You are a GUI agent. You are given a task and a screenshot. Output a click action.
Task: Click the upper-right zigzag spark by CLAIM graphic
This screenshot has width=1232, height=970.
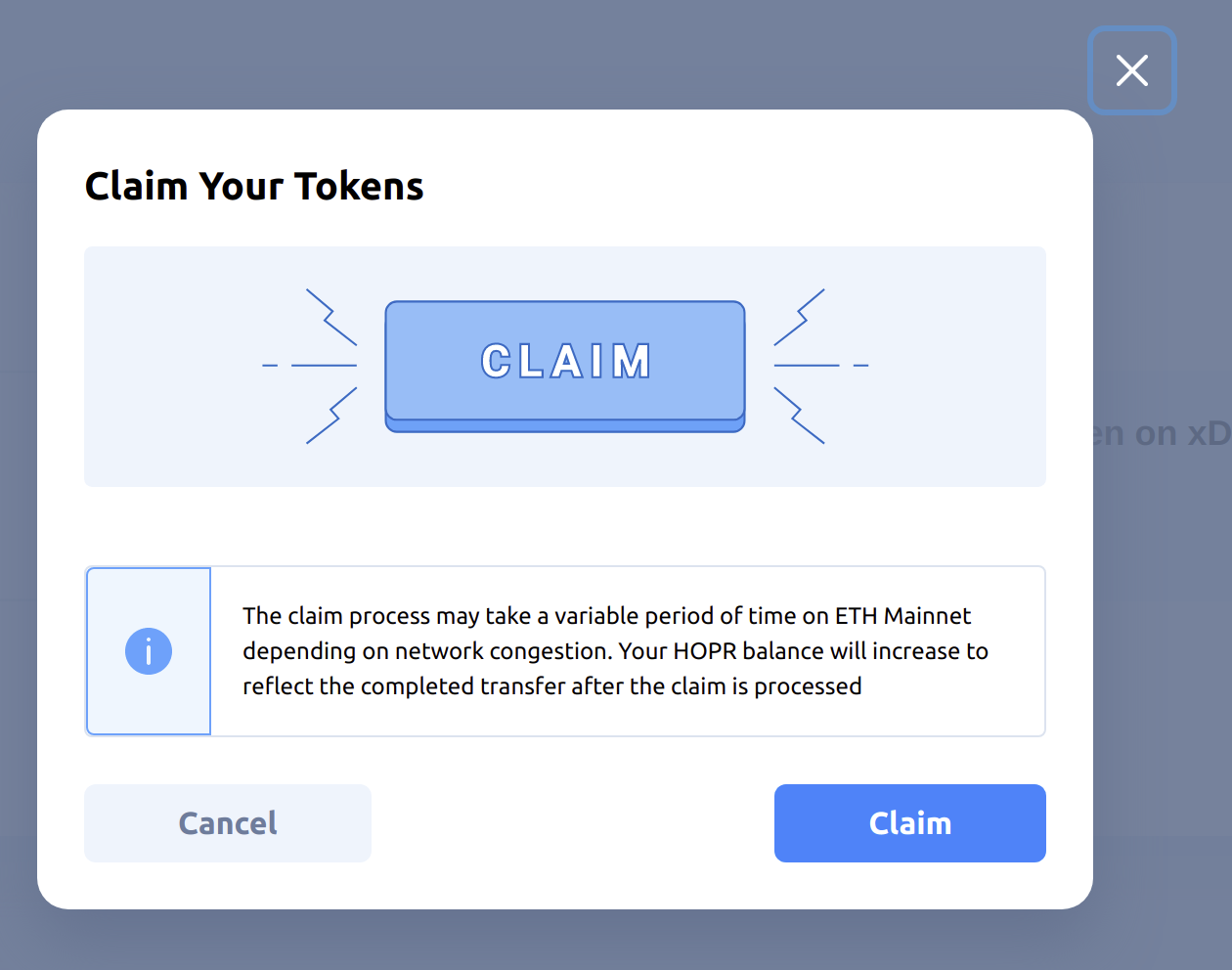pos(799,317)
